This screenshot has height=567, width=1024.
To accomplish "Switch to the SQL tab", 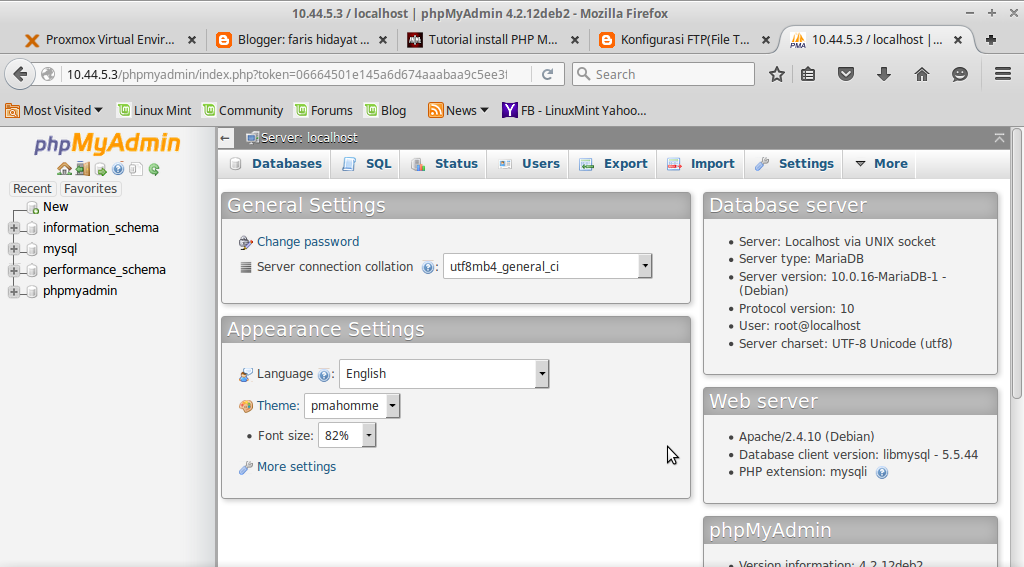I will [366, 163].
